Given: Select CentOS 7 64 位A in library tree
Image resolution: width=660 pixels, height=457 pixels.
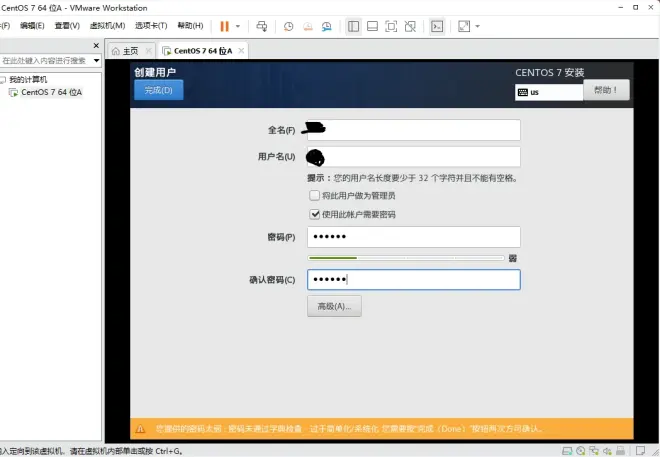Looking at the screenshot, I should tap(51, 92).
